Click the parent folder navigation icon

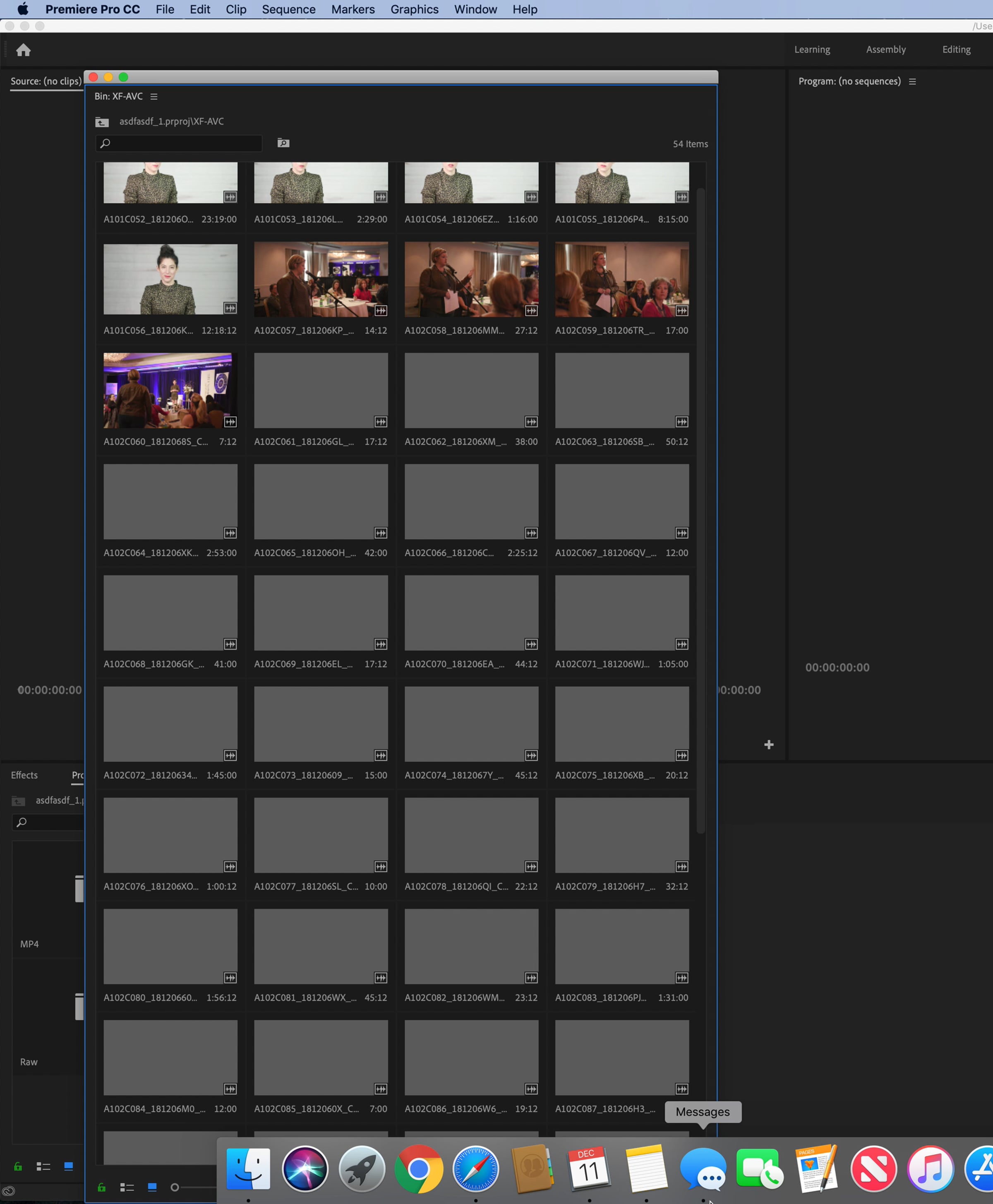102,122
